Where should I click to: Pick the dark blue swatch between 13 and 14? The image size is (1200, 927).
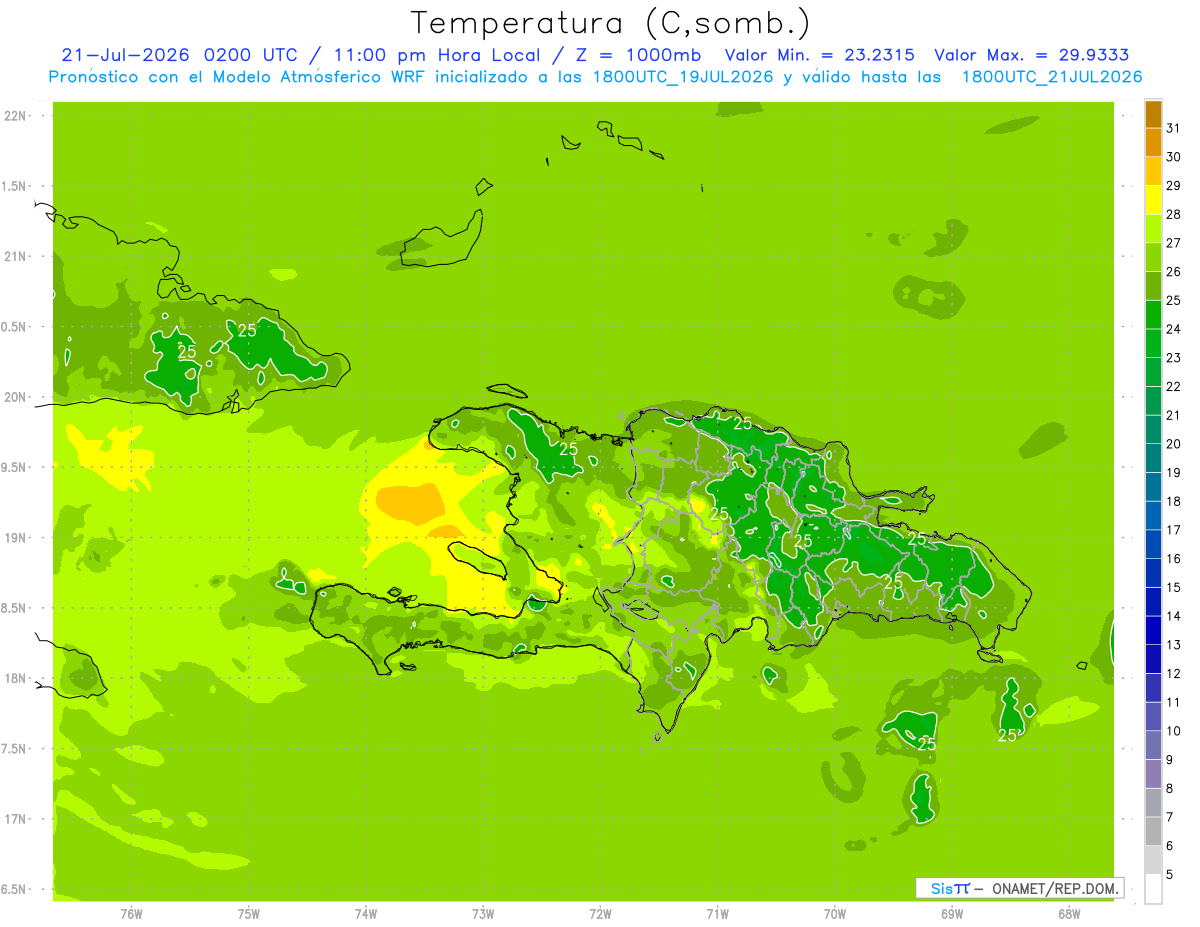pyautogui.click(x=1153, y=630)
